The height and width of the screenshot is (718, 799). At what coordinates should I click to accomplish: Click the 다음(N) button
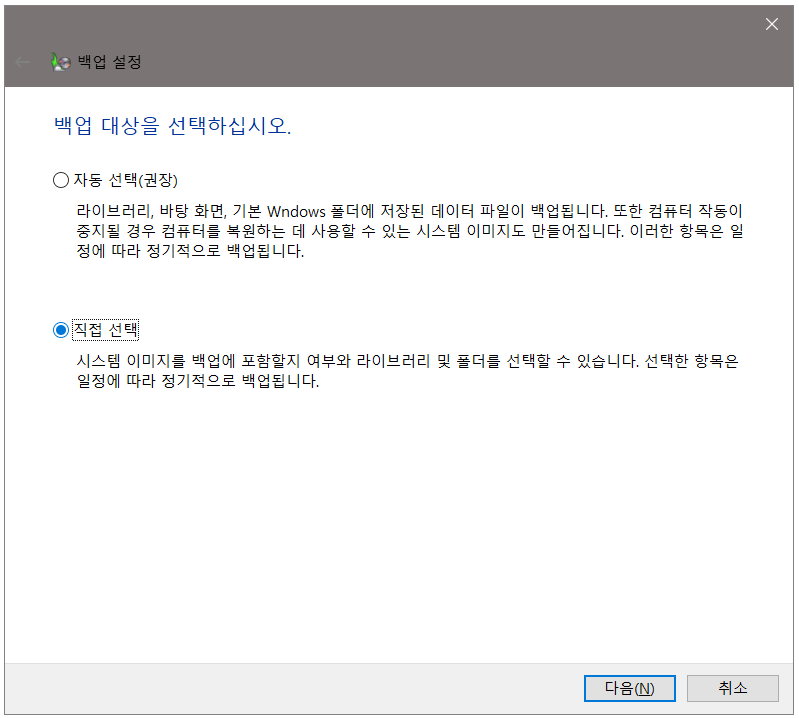click(629, 688)
